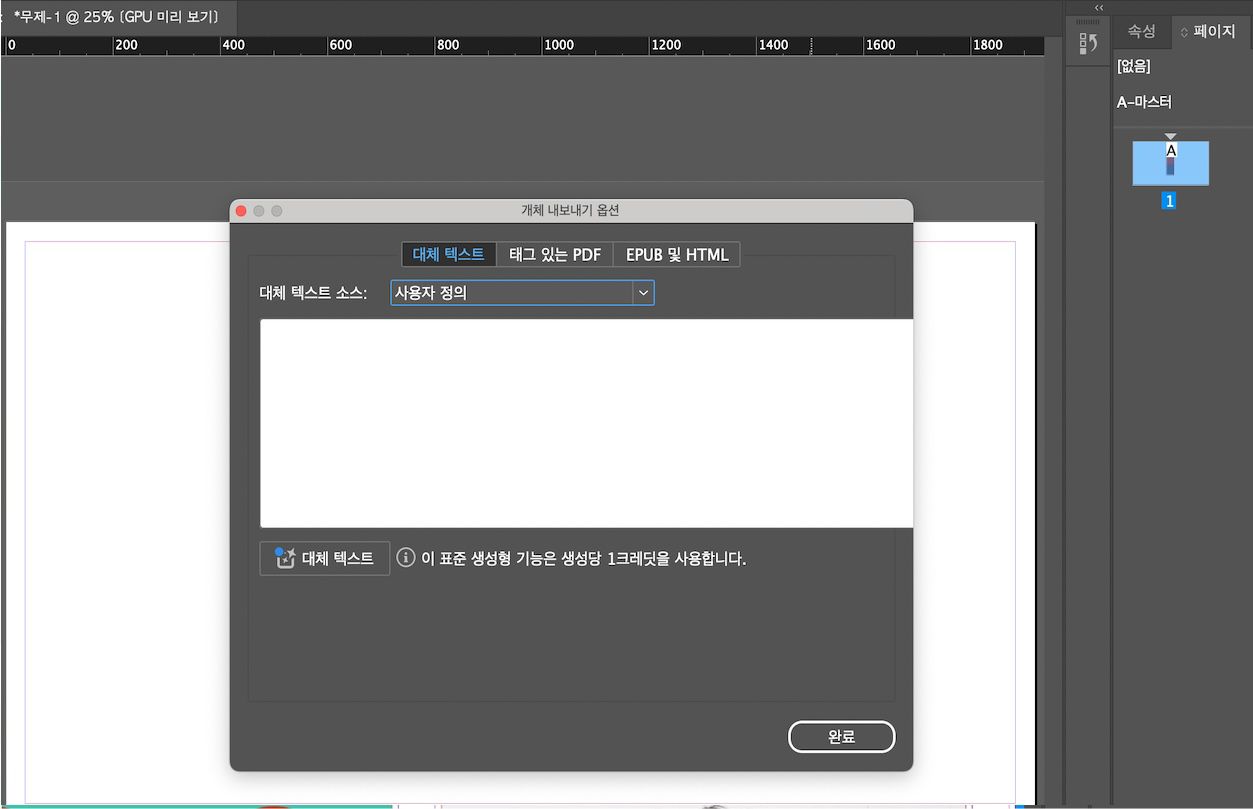Screen dimensions: 1253x809
Task: Click into the large alt text field
Action: point(586,423)
